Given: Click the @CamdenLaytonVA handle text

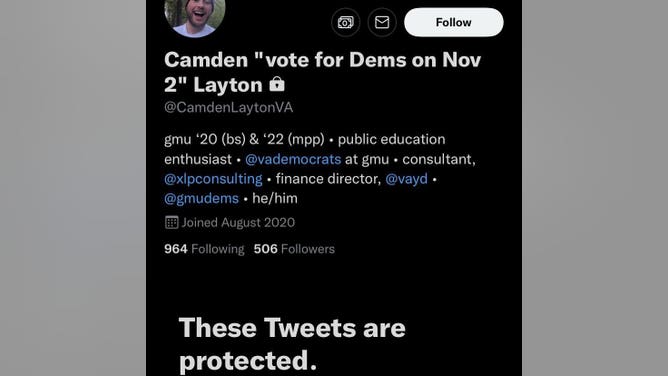Looking at the screenshot, I should (x=229, y=107).
